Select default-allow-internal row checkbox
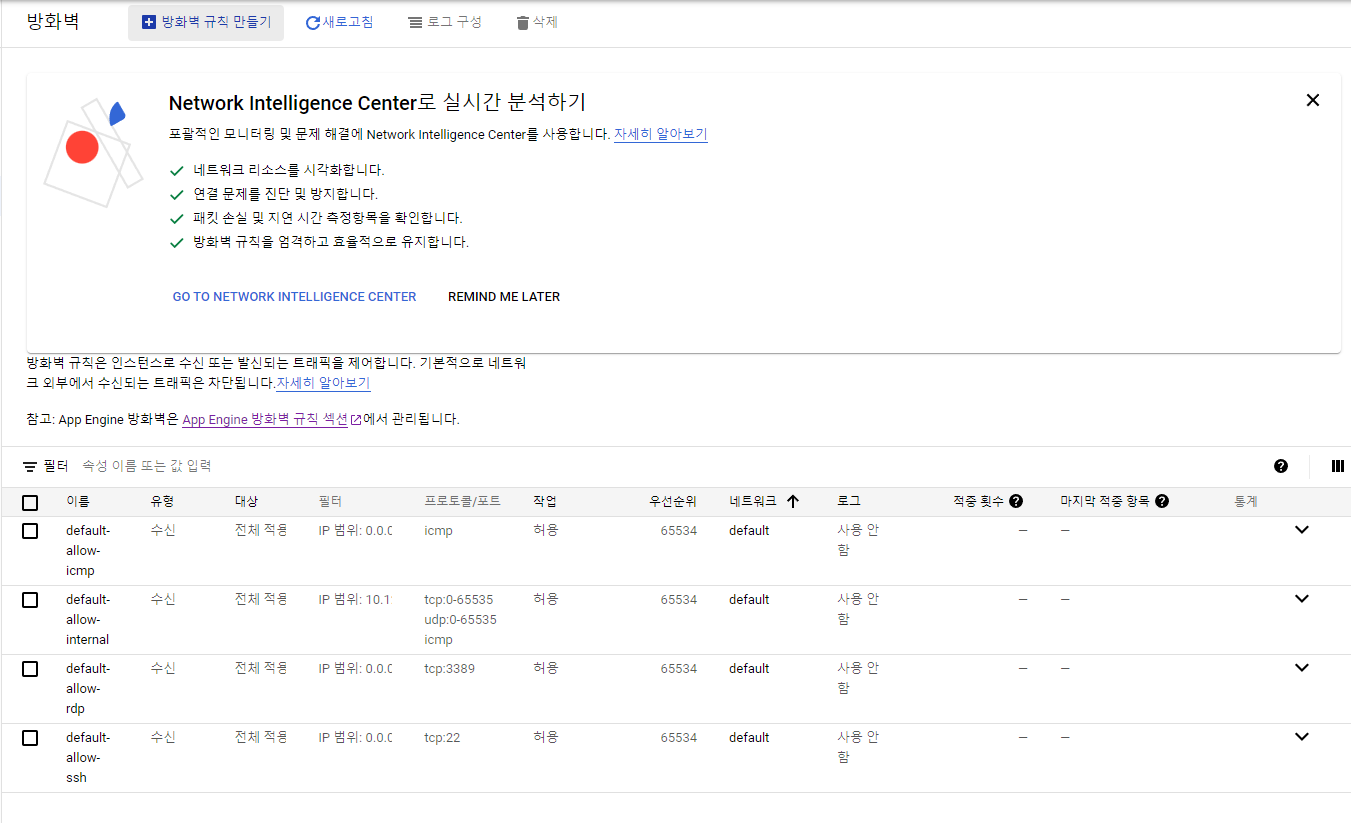The width and height of the screenshot is (1351, 823). coord(30,600)
